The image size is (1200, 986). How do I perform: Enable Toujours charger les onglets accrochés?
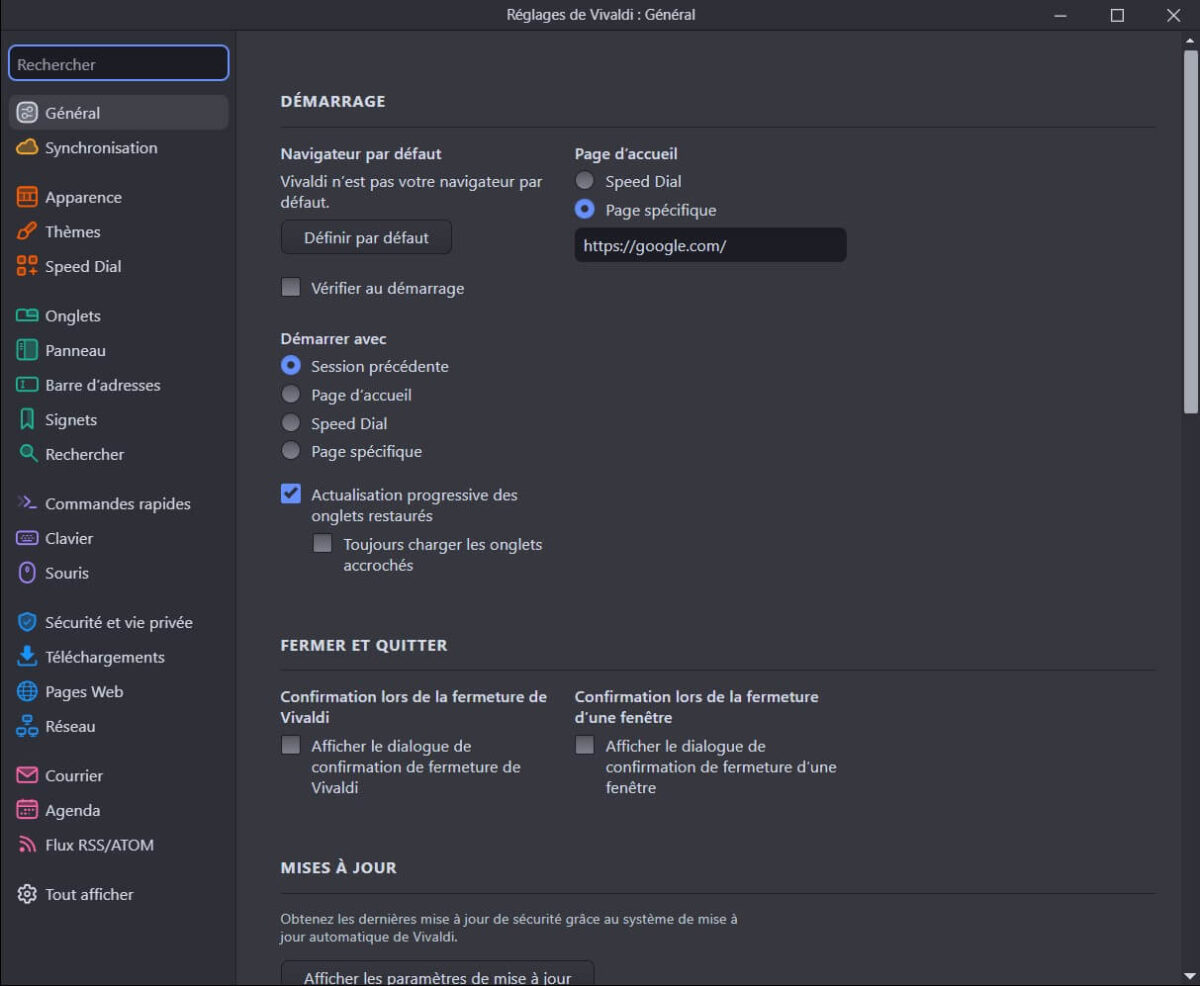(322, 543)
